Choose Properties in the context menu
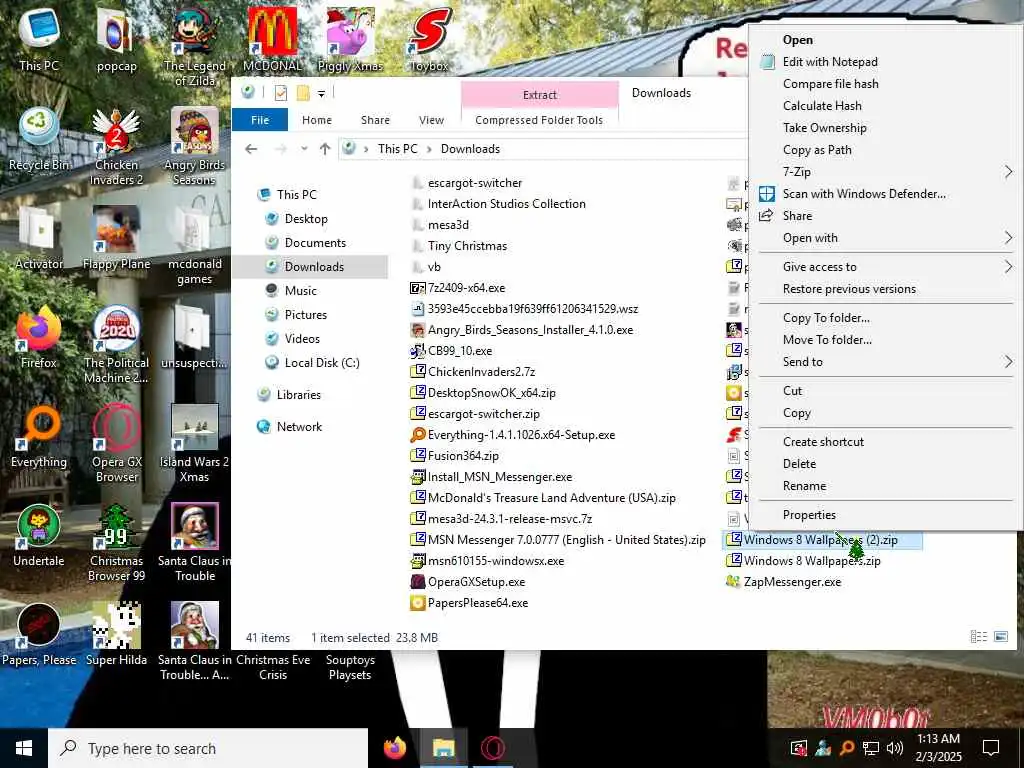Viewport: 1024px width, 768px height. [x=885, y=515]
